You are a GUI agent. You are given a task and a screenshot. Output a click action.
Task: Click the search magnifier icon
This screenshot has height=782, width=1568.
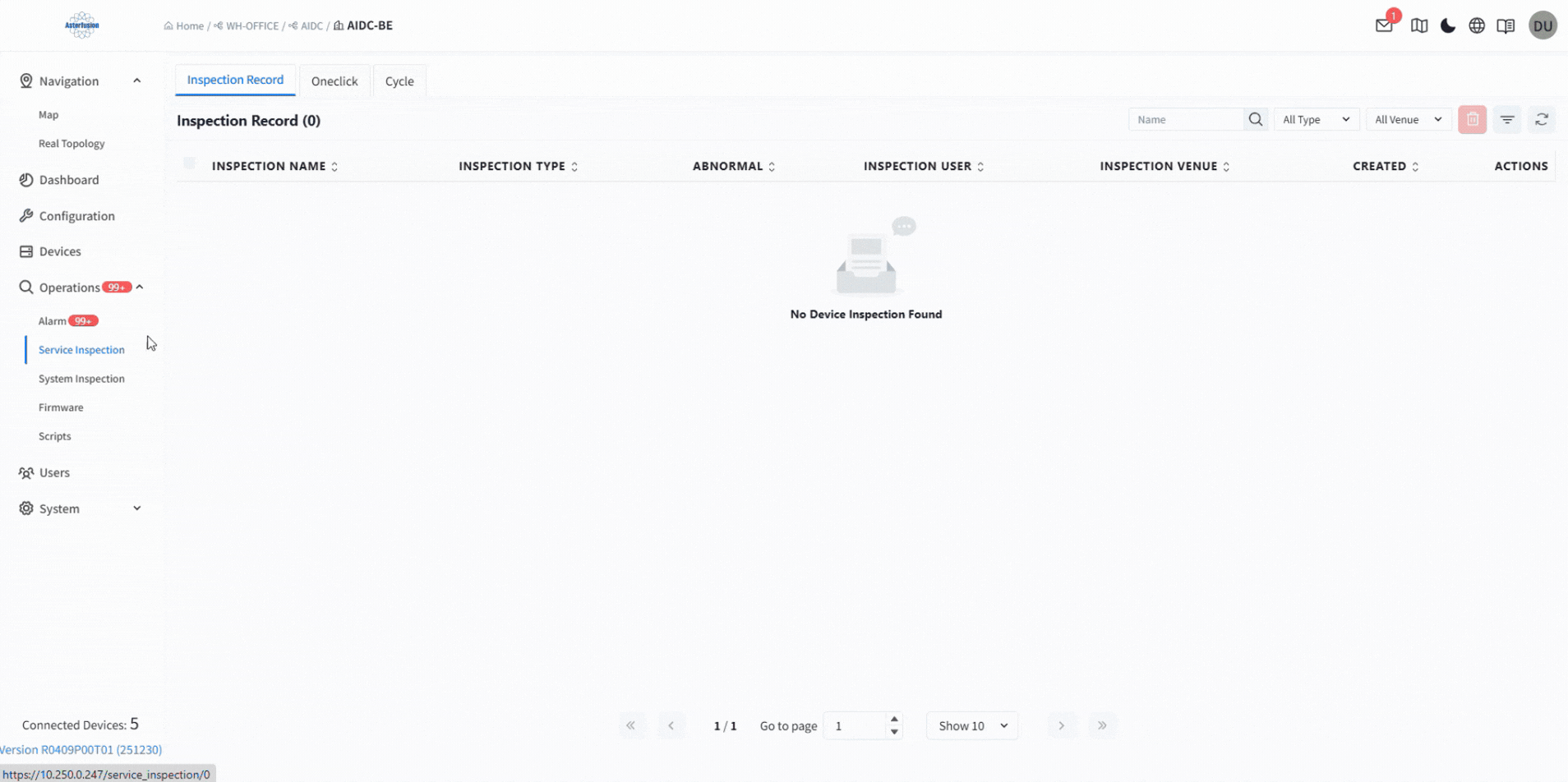(1255, 120)
